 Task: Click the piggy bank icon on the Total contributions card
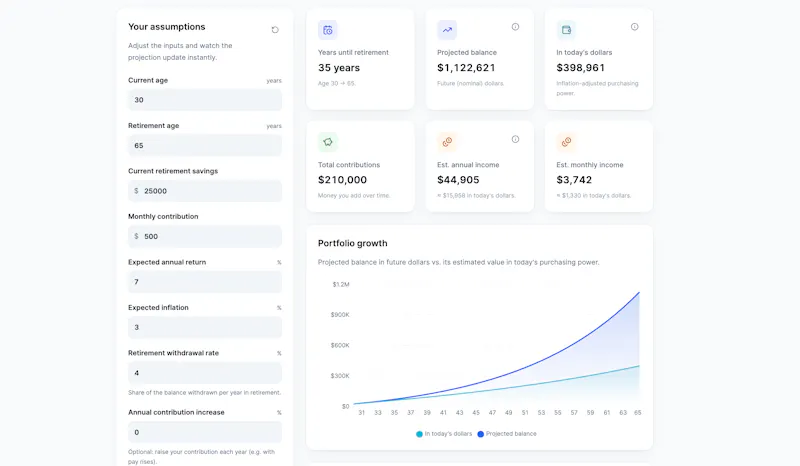tap(328, 142)
